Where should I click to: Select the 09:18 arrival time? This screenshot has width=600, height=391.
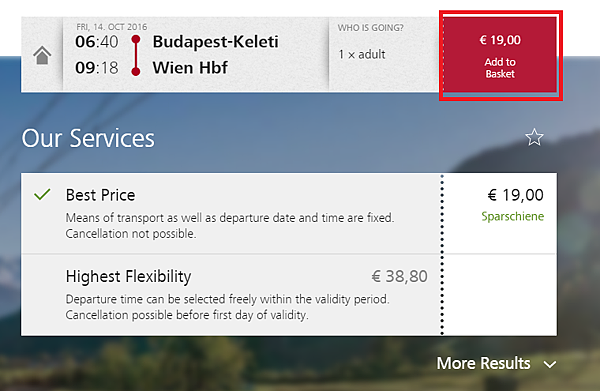point(96,68)
